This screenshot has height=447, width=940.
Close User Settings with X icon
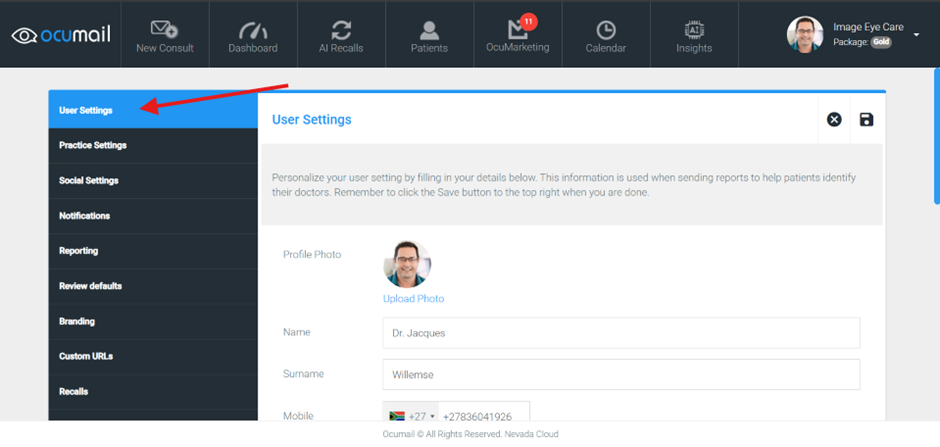(834, 120)
